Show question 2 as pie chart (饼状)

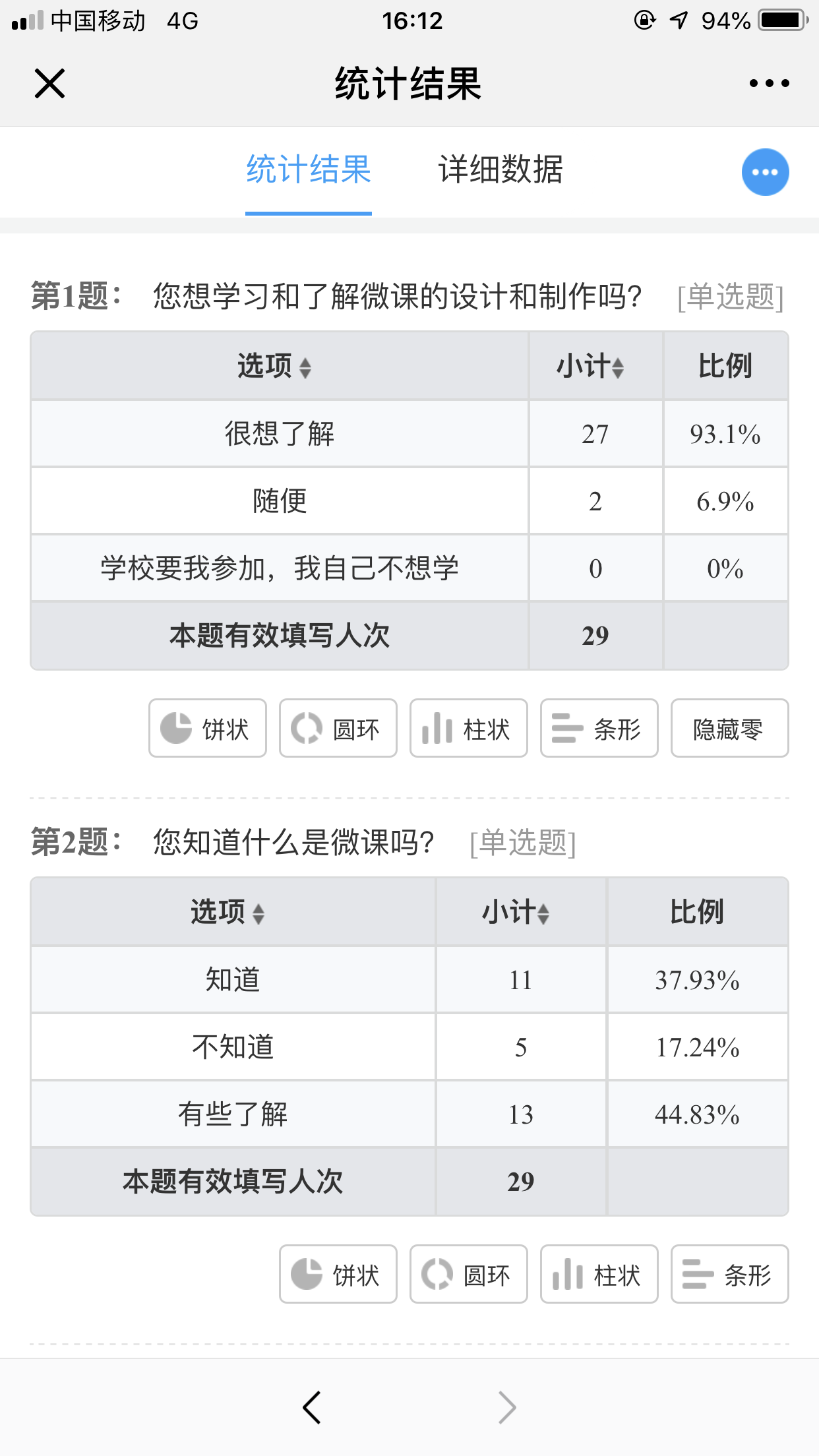coord(338,1274)
